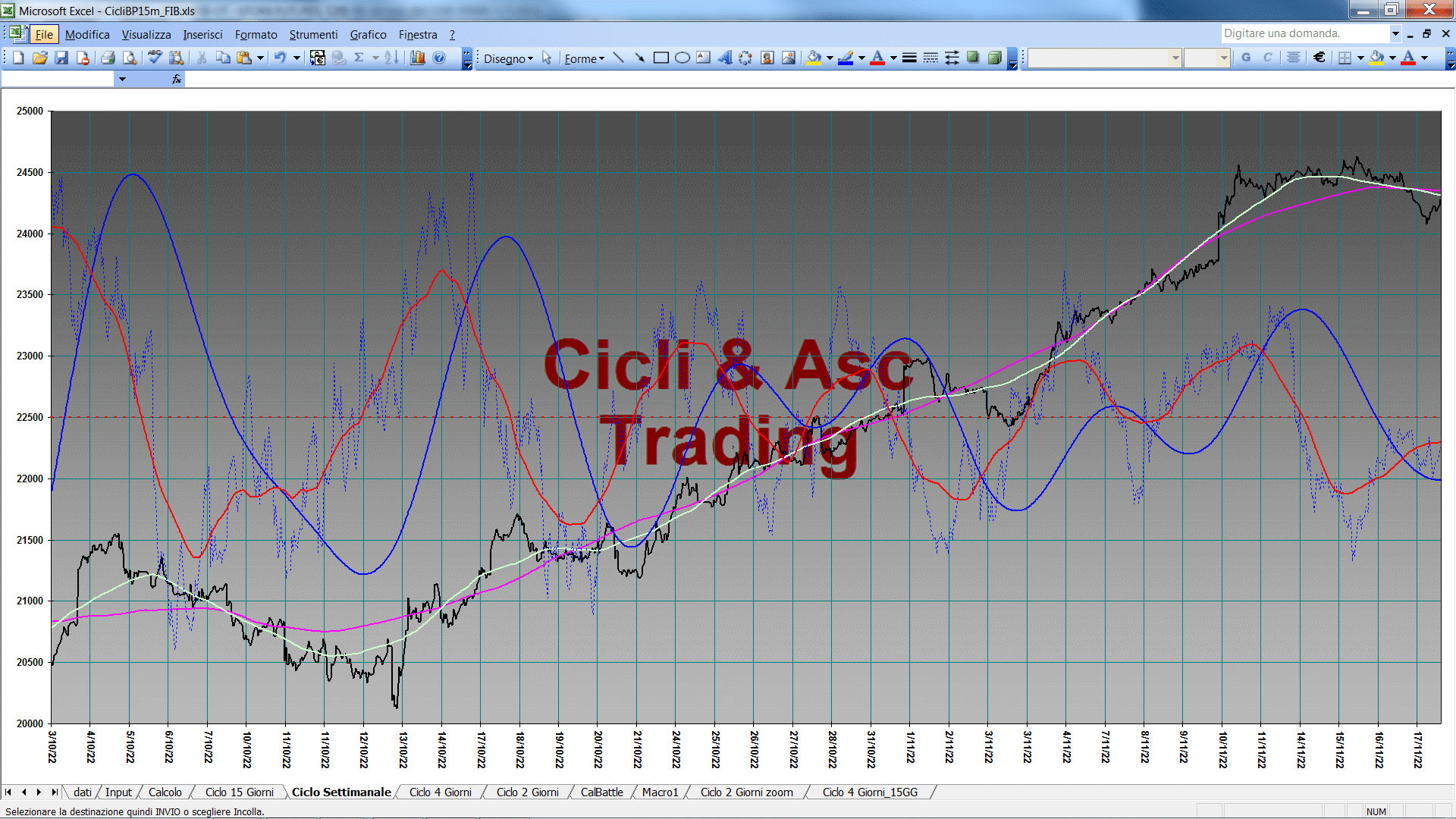The height and width of the screenshot is (819, 1456).
Task: Save the workbook with the floppy icon
Action: pyautogui.click(x=61, y=58)
